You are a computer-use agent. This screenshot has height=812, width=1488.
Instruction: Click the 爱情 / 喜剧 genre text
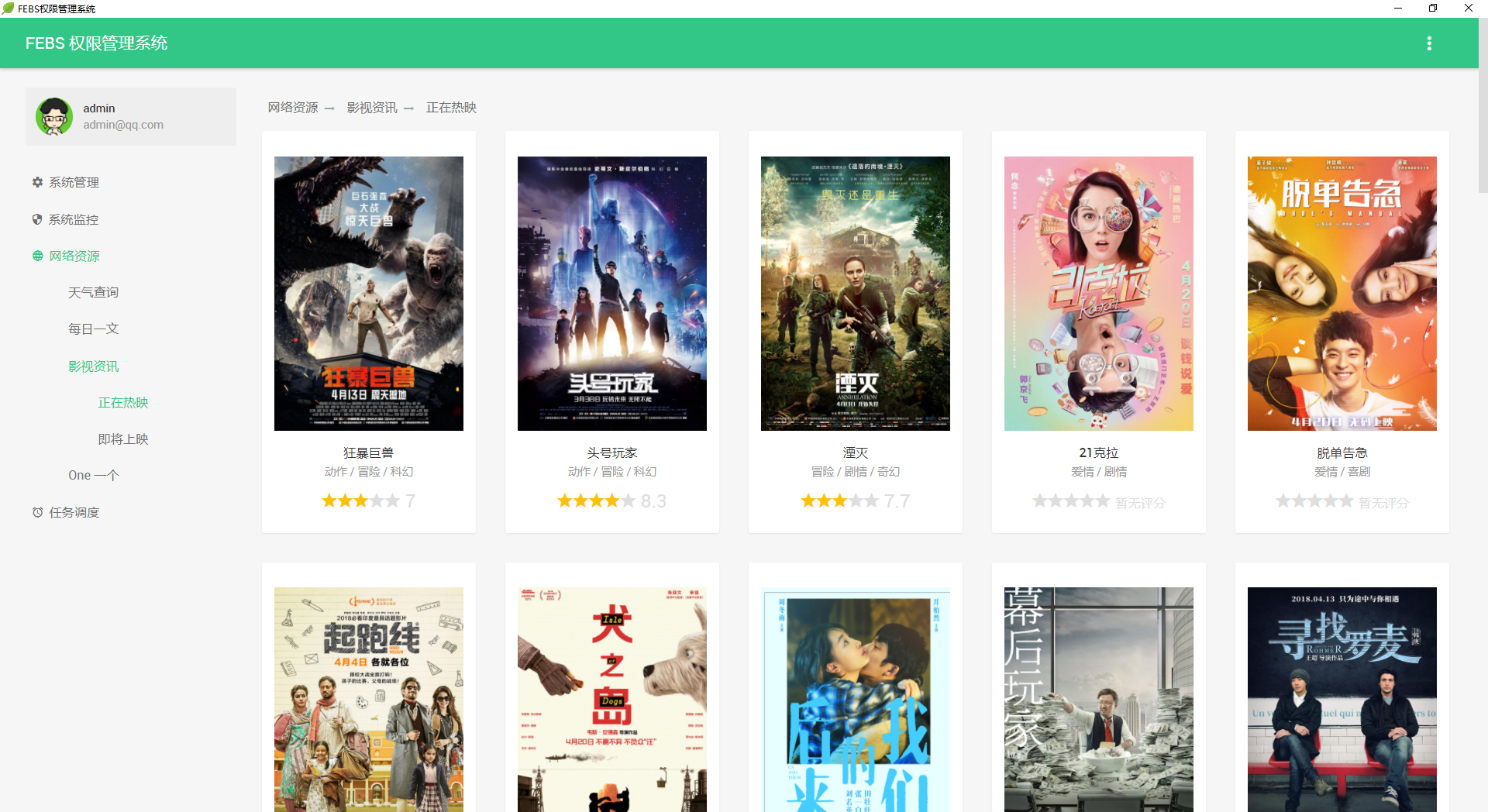1342,472
